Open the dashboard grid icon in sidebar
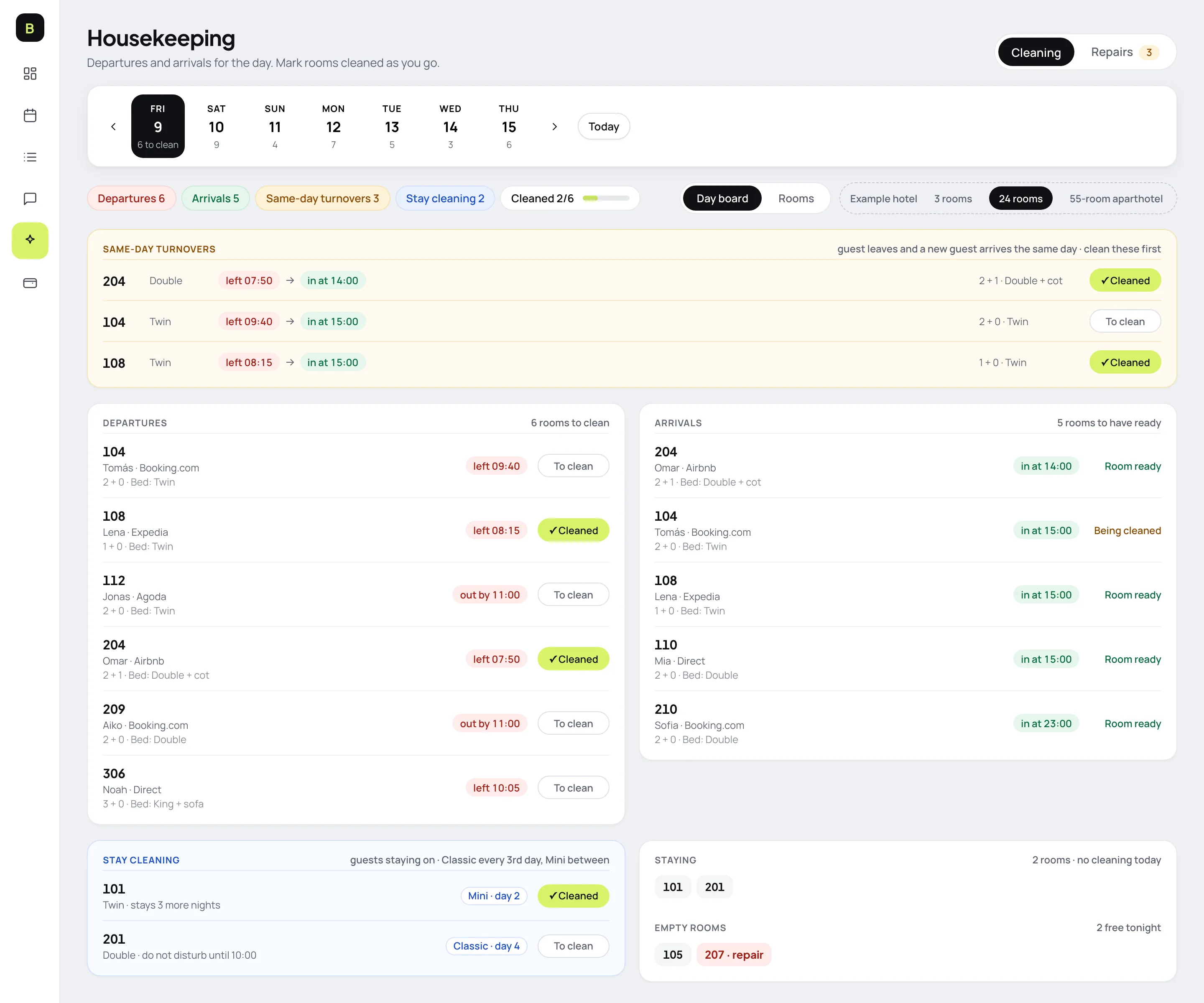This screenshot has height=1003, width=1204. (30, 74)
